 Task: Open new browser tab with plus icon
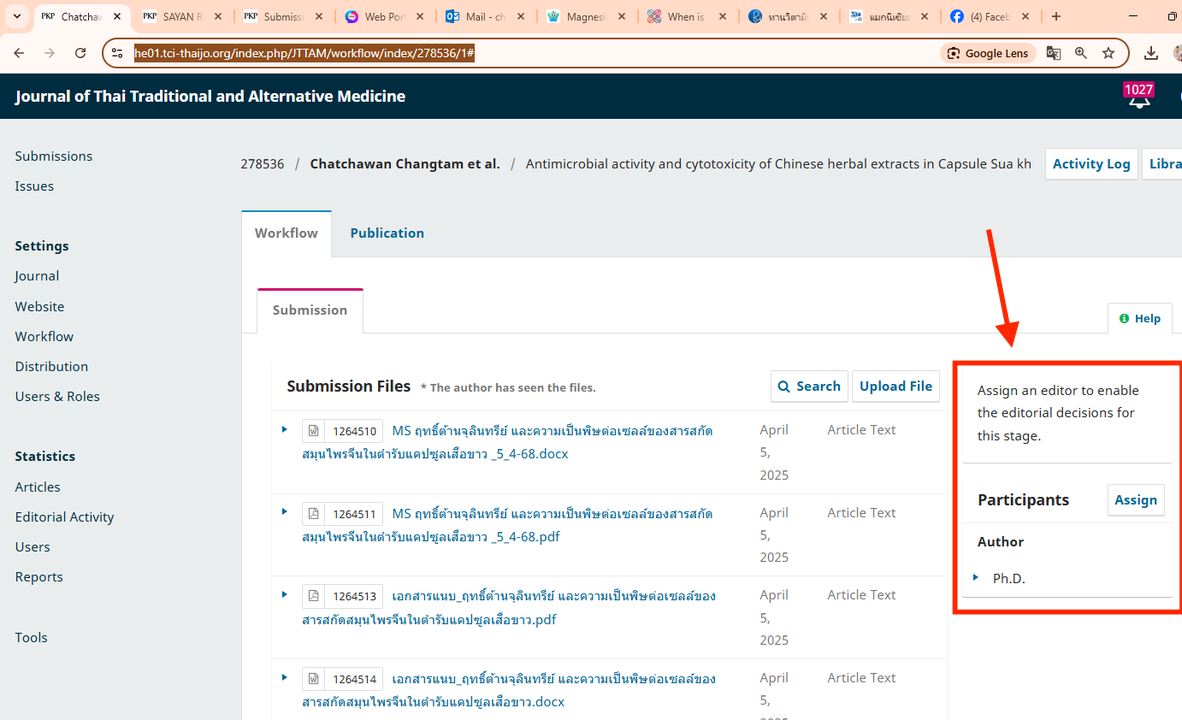click(1056, 17)
